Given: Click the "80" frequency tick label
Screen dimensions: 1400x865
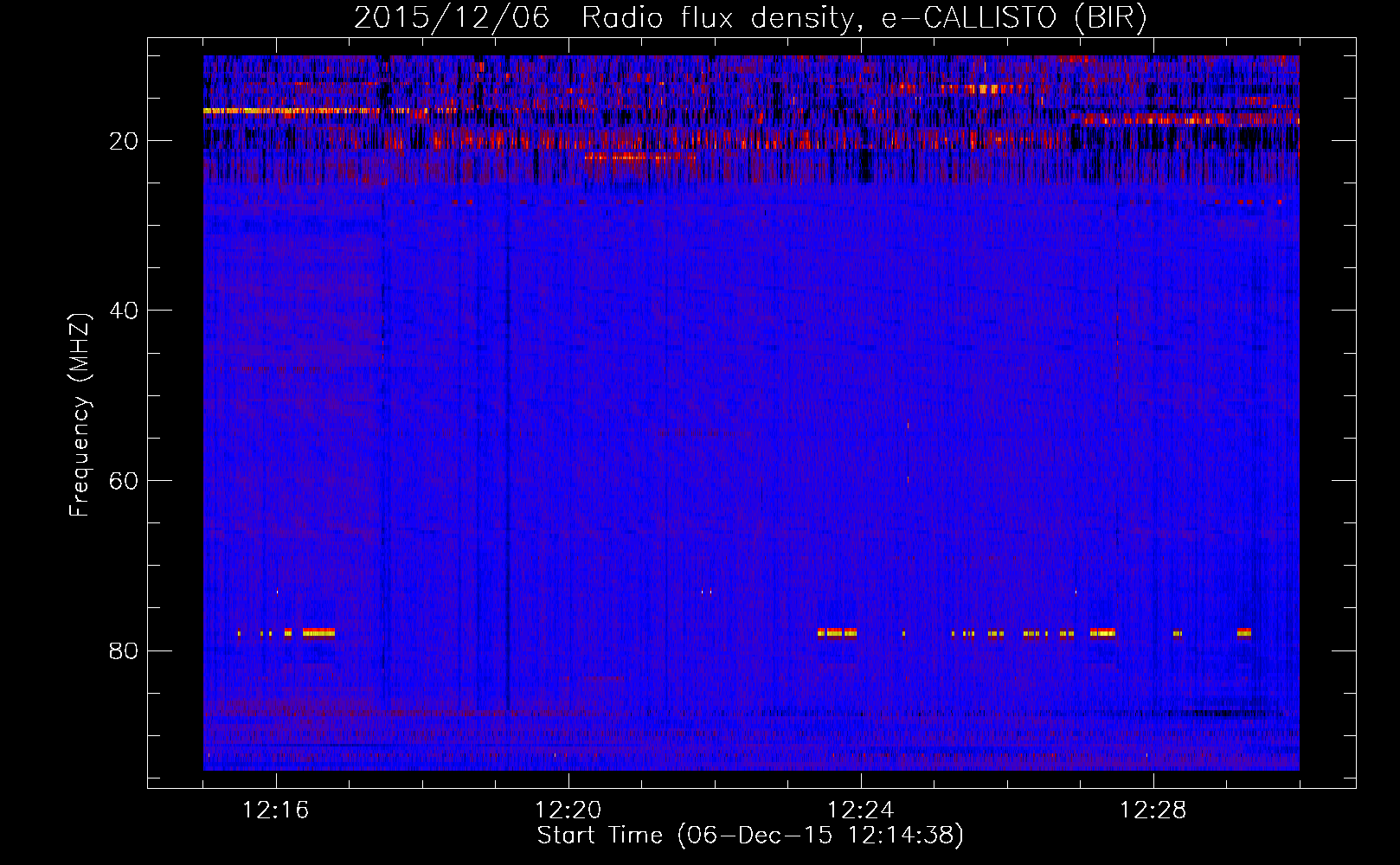Looking at the screenshot, I should (124, 650).
